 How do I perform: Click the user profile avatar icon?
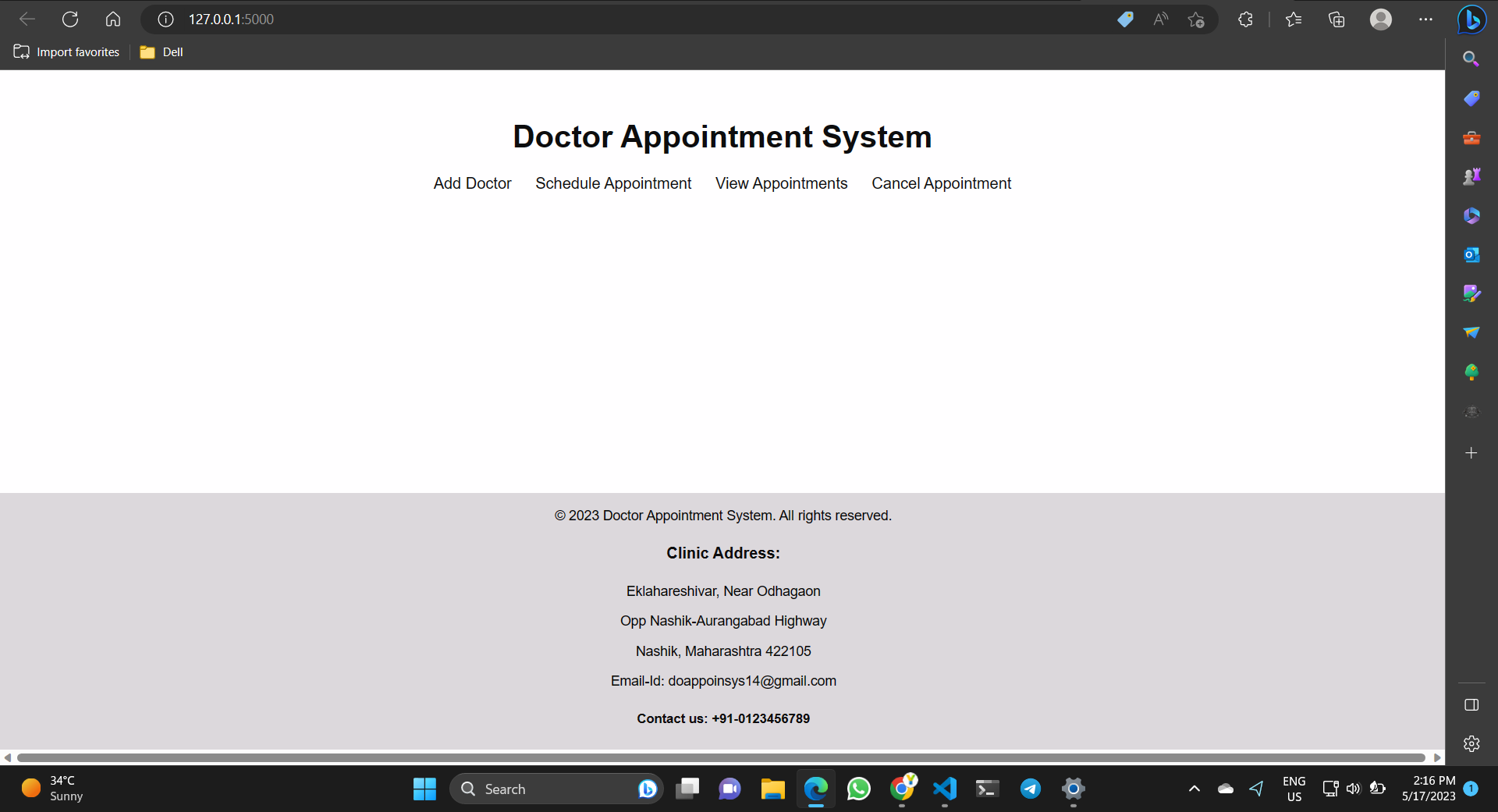pyautogui.click(x=1380, y=20)
